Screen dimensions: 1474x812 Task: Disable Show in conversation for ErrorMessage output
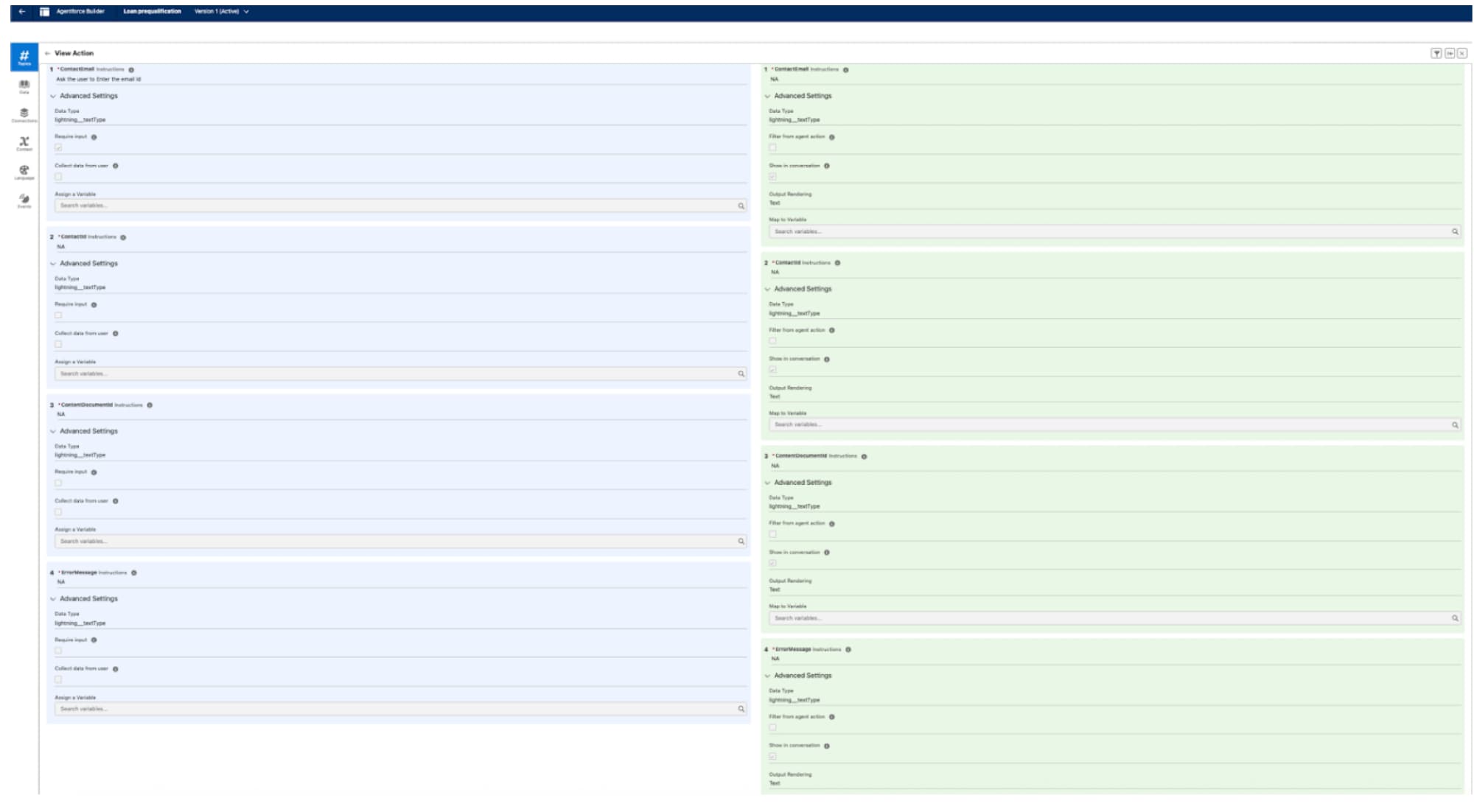[772, 755]
